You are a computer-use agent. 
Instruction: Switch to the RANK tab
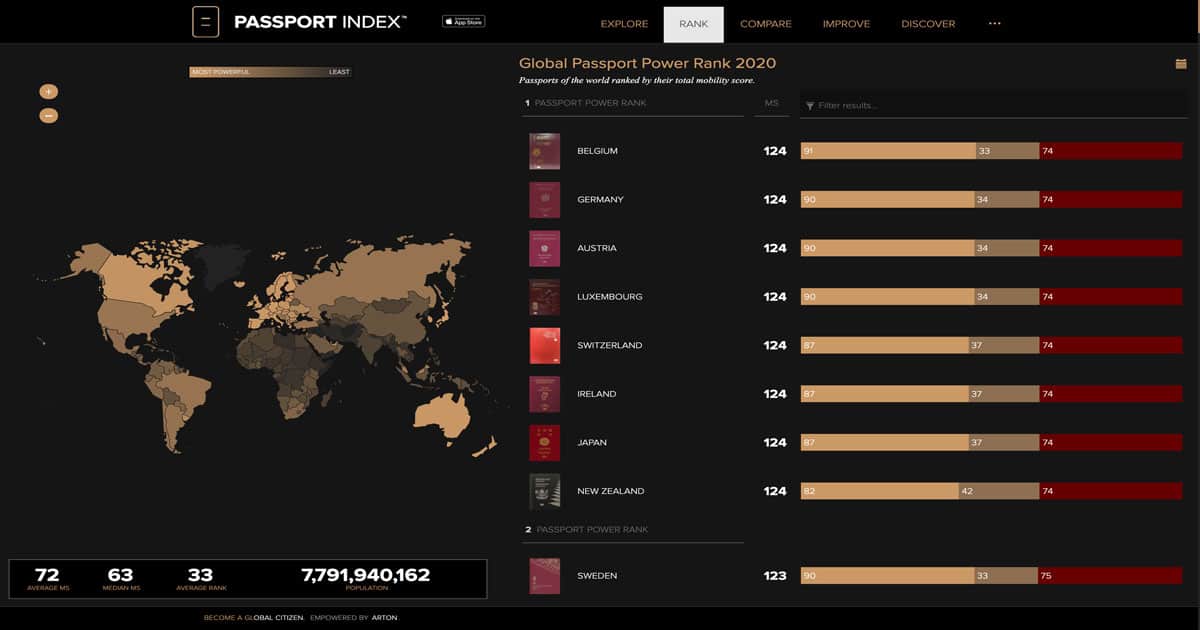[694, 23]
